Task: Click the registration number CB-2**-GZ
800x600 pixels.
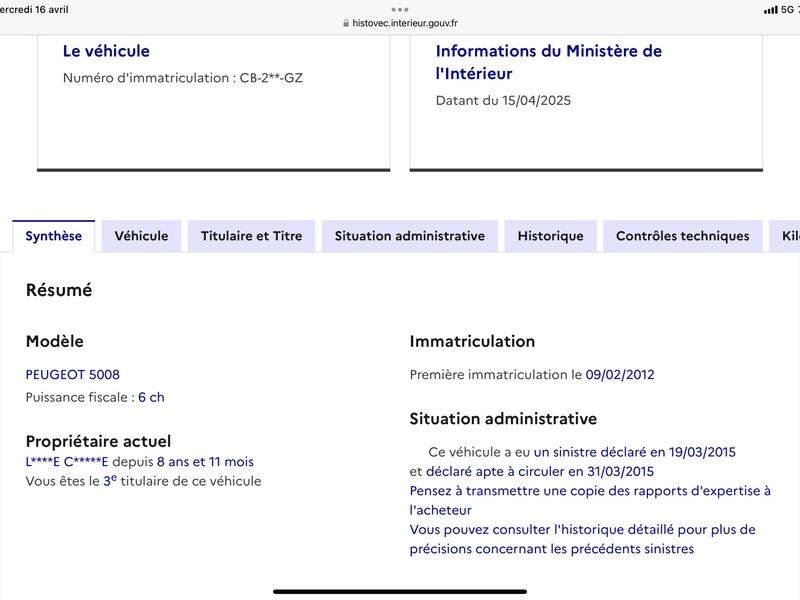Action: point(271,78)
